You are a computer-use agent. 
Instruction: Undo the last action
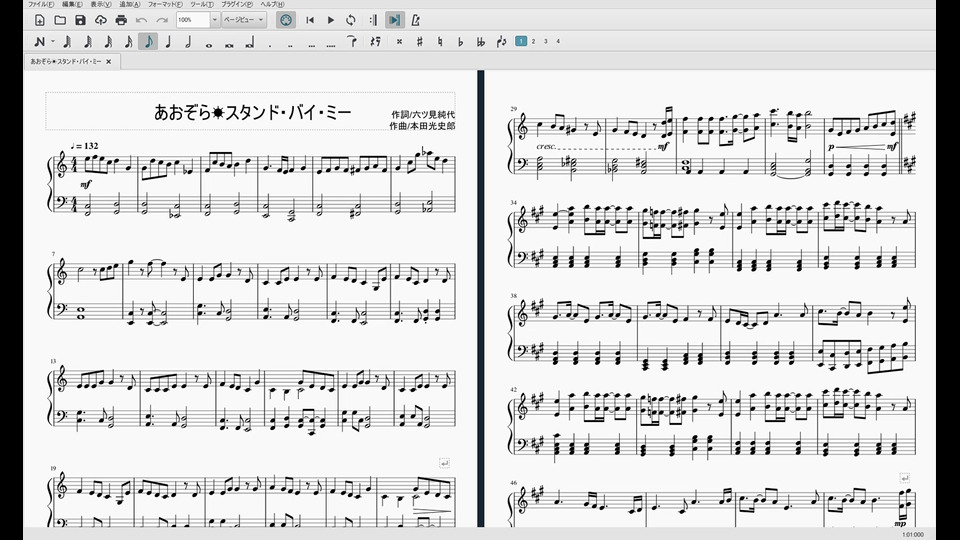tap(141, 20)
